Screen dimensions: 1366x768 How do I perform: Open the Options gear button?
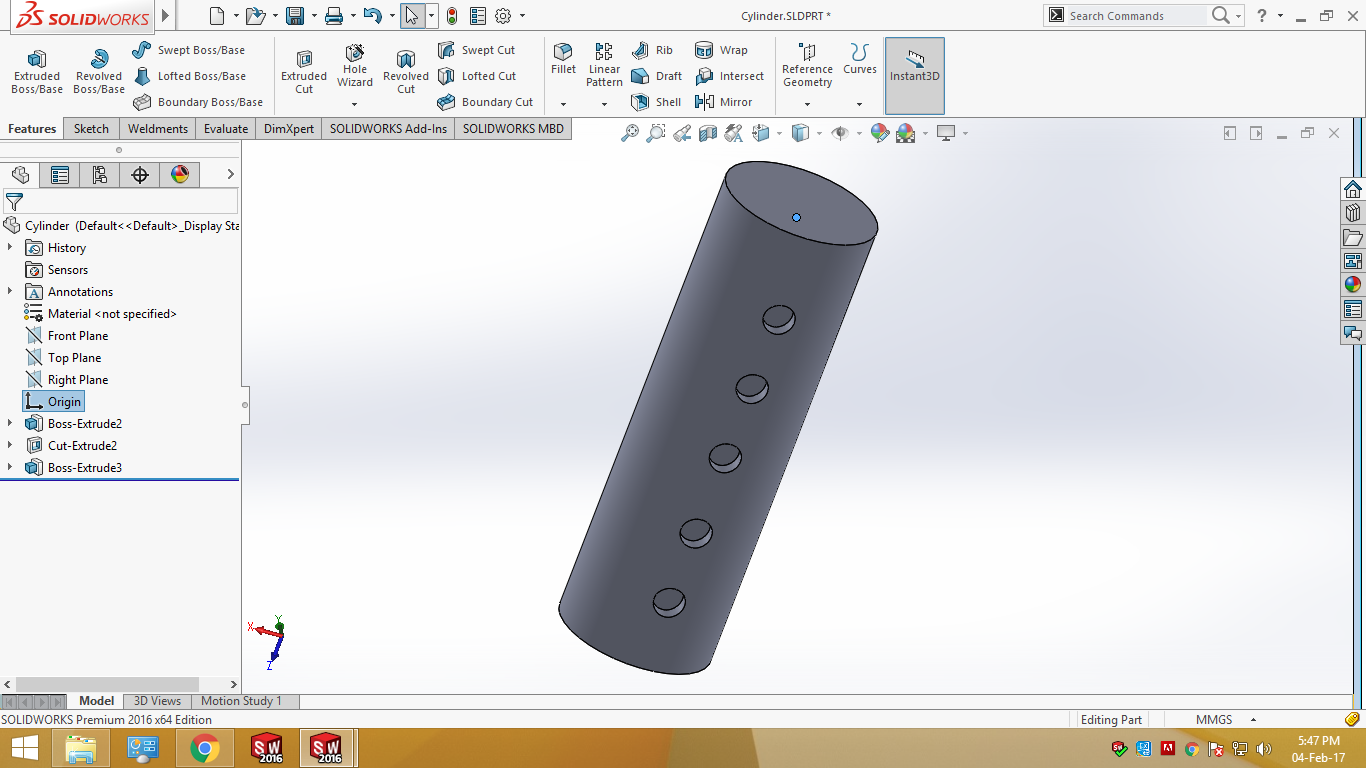tap(503, 16)
